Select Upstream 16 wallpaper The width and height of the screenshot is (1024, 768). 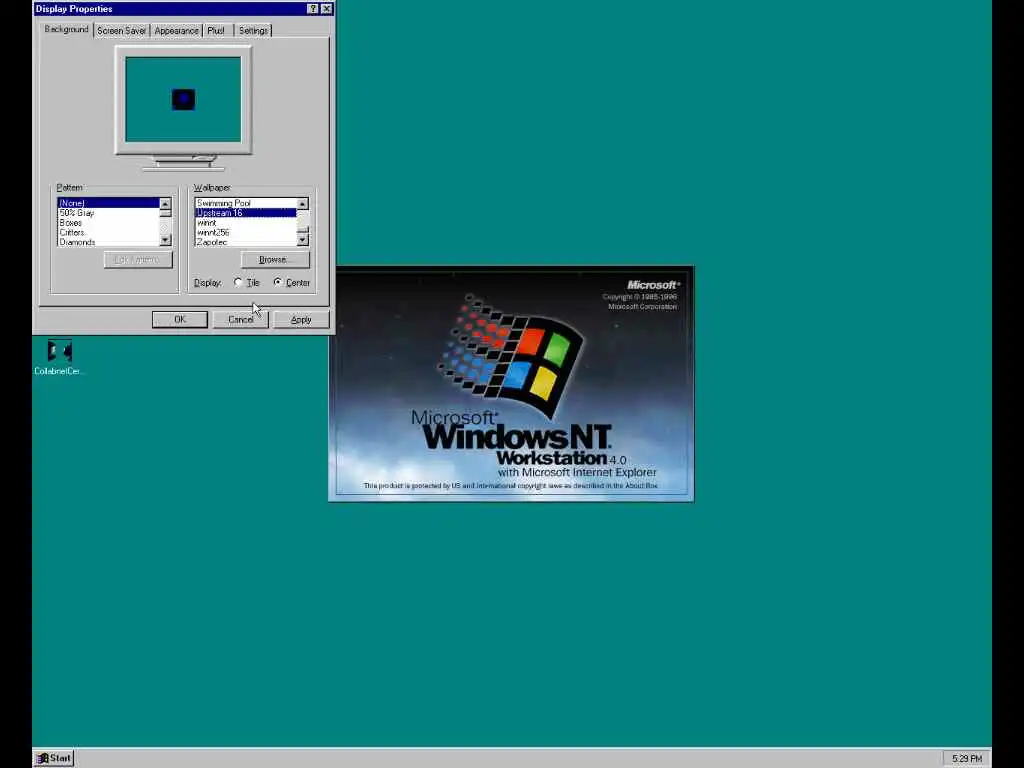pyautogui.click(x=246, y=213)
